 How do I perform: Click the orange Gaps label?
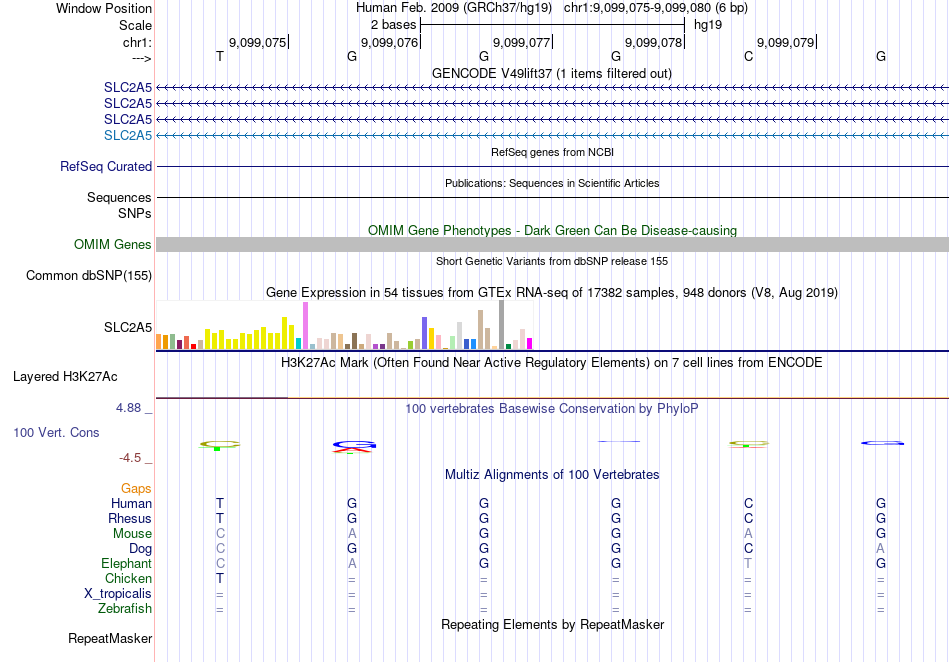pyautogui.click(x=136, y=488)
